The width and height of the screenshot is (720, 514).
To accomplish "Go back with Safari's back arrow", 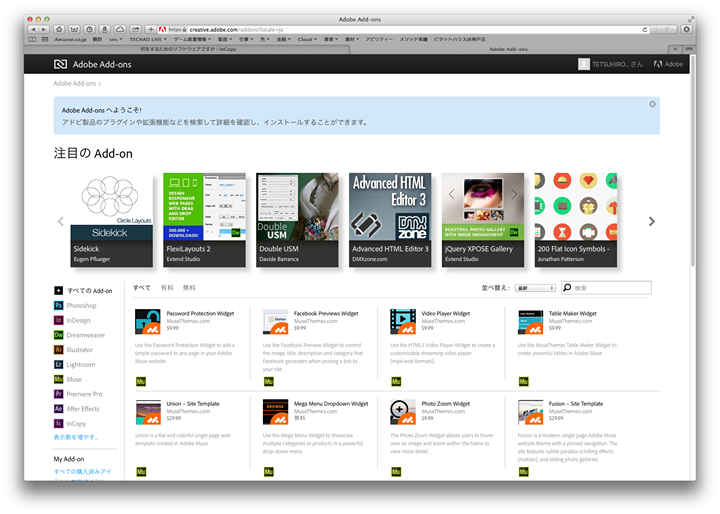I will tap(33, 29).
